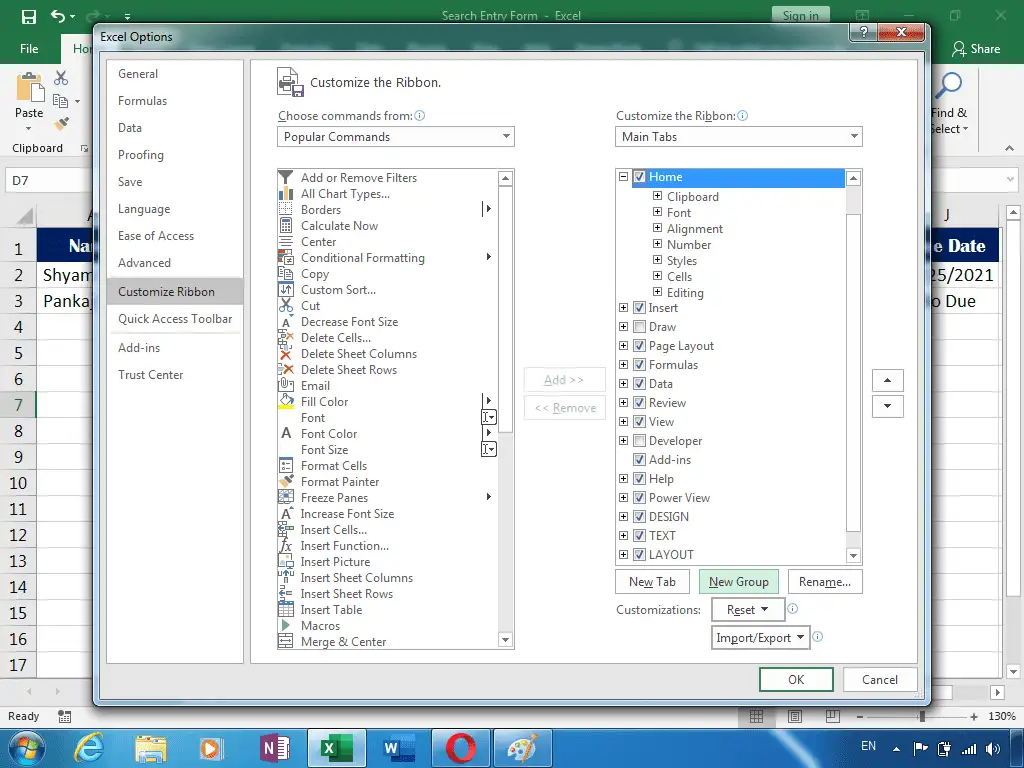Click the Undo arrow in the Excel title bar
This screenshot has width=1024, height=768.
tap(57, 16)
